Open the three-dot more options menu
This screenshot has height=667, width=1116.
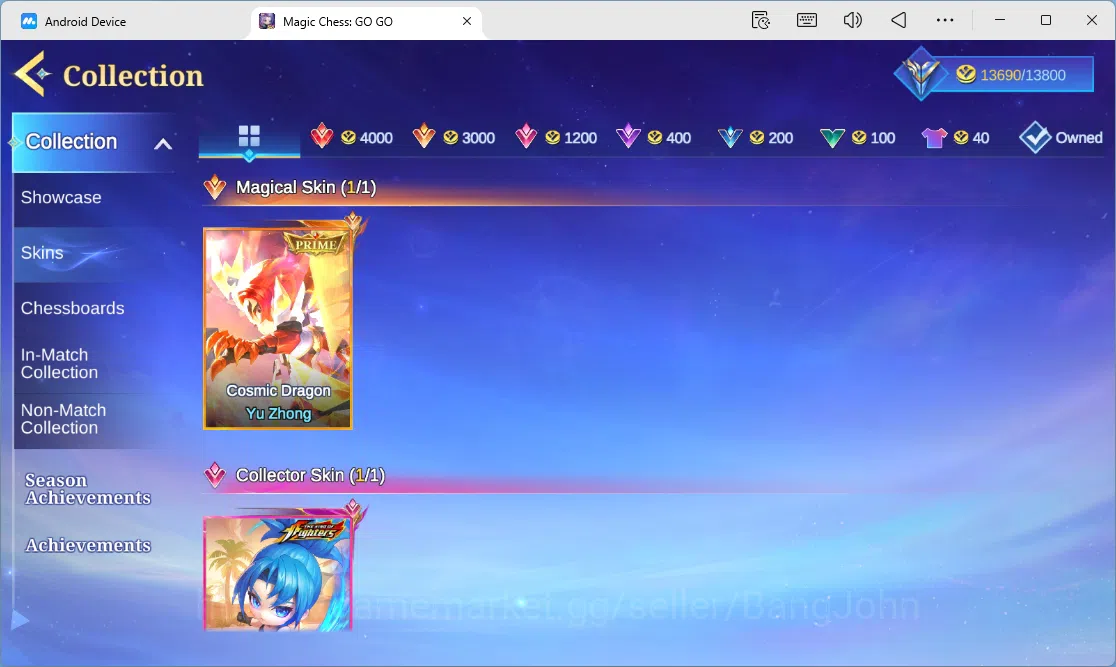(x=944, y=21)
